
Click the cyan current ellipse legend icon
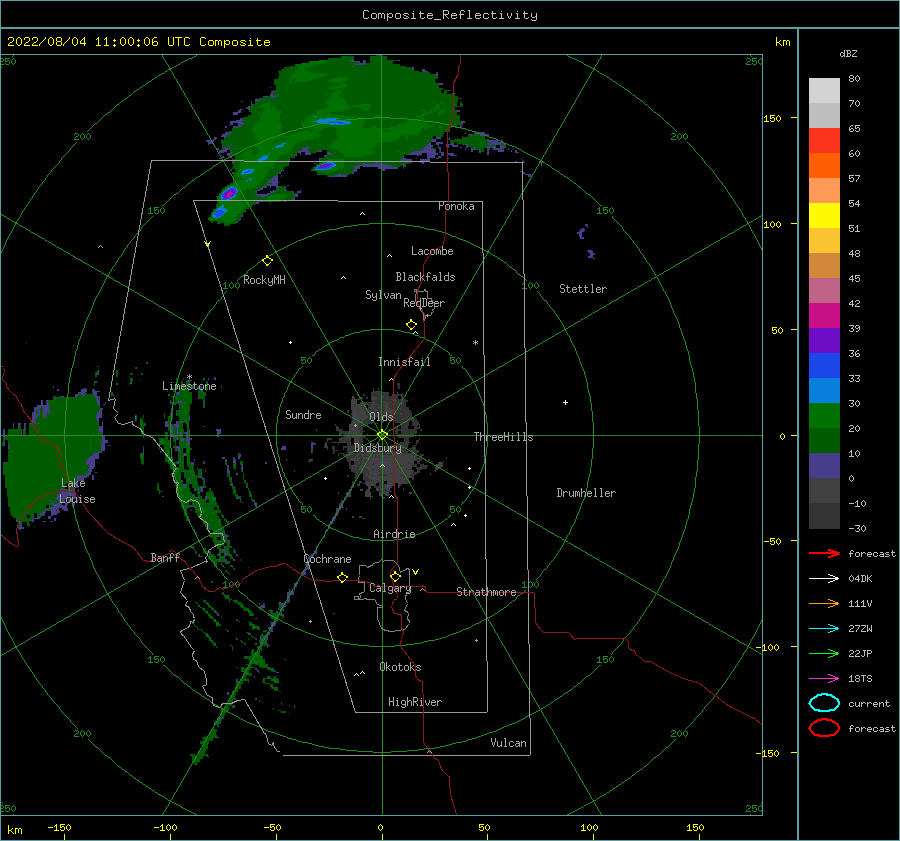824,703
